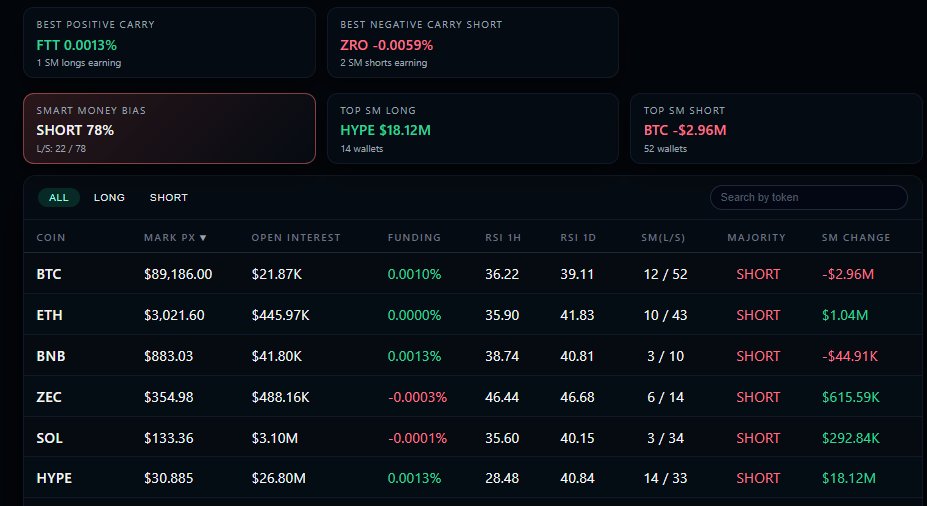927x506 pixels.
Task: Open the Top SM Short BTC card
Action: point(775,128)
